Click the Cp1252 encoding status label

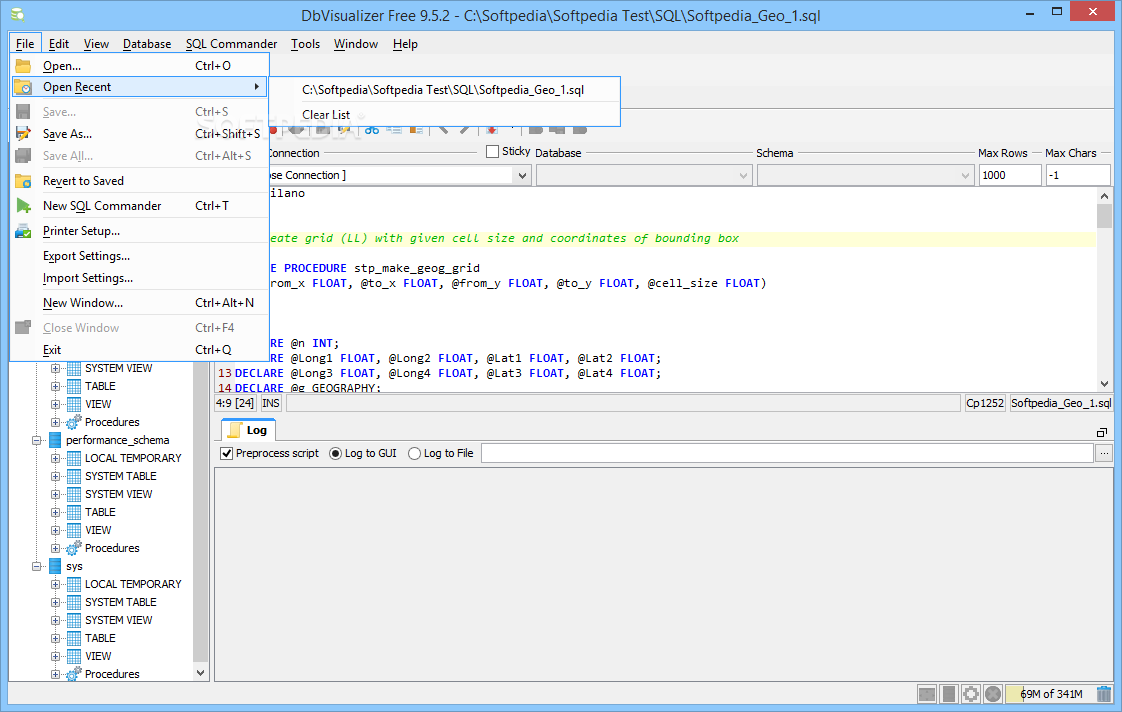point(985,404)
